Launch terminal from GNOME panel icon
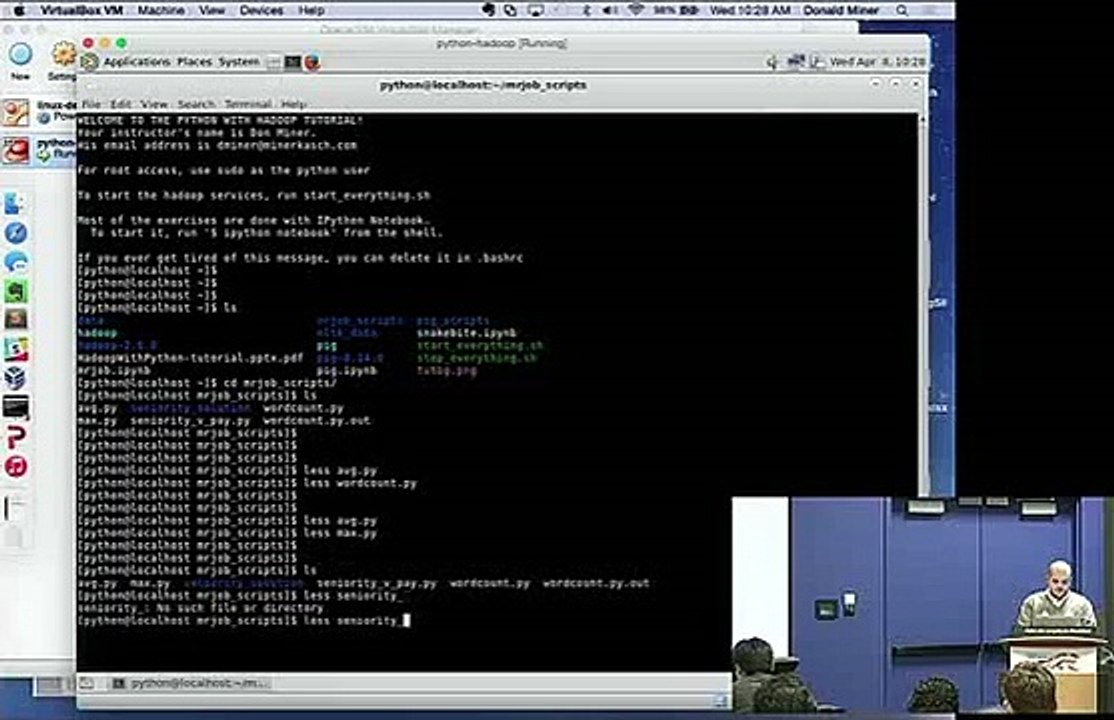 (292, 63)
